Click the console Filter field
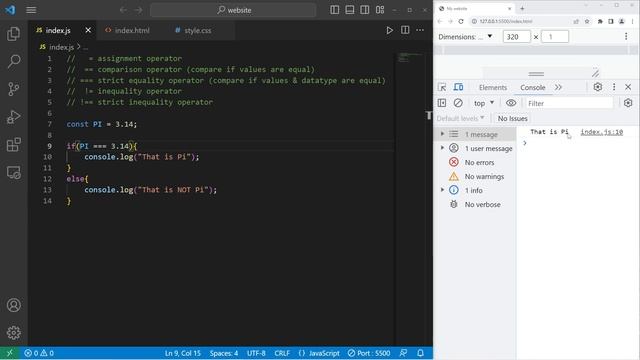640x360 pixels. [x=569, y=103]
